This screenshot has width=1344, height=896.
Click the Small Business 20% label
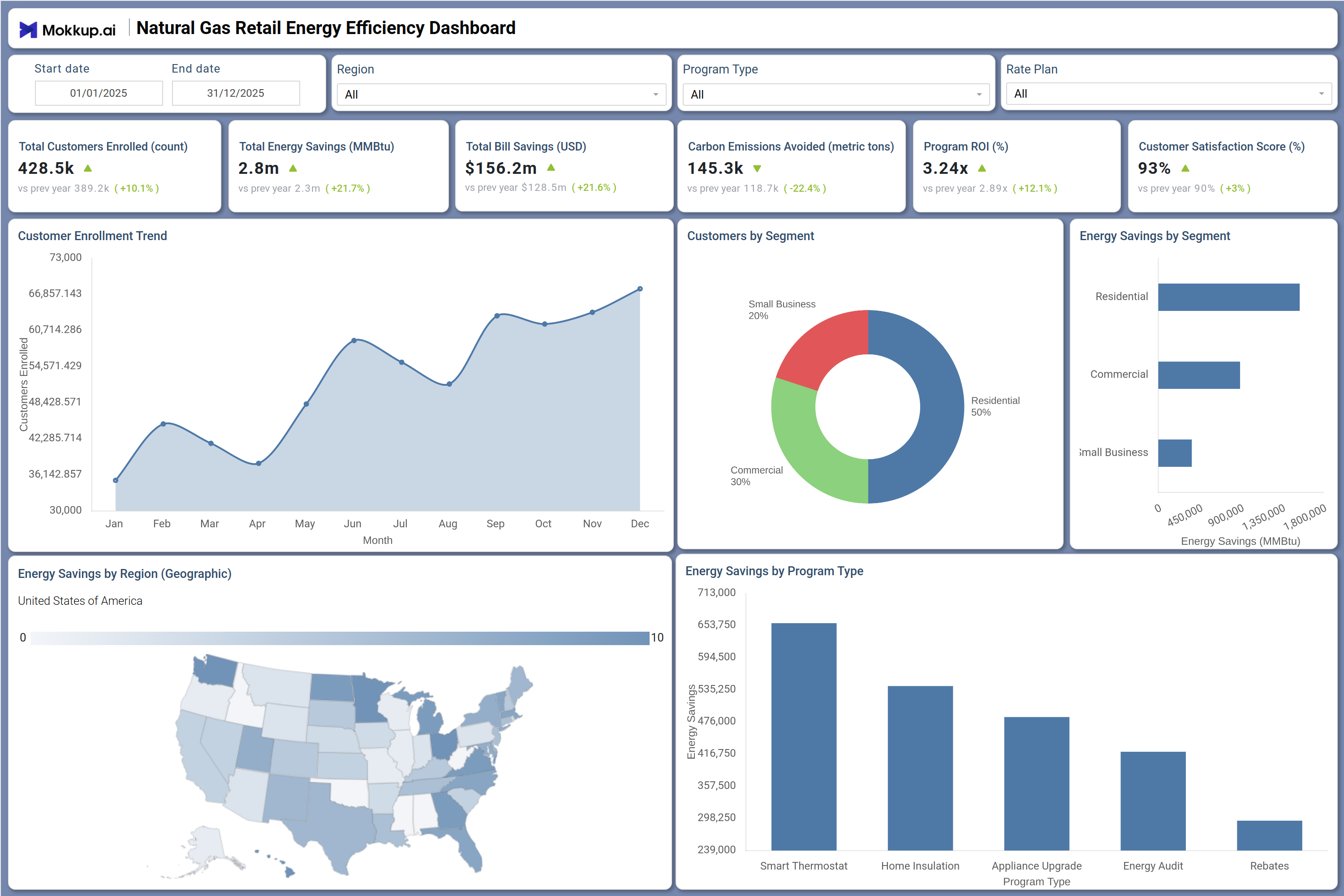pos(782,310)
